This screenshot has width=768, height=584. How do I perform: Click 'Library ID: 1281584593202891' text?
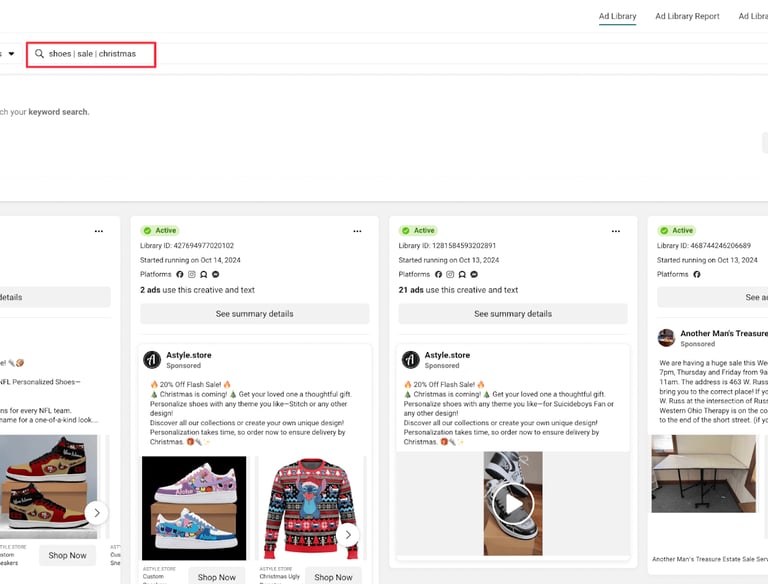(x=447, y=245)
